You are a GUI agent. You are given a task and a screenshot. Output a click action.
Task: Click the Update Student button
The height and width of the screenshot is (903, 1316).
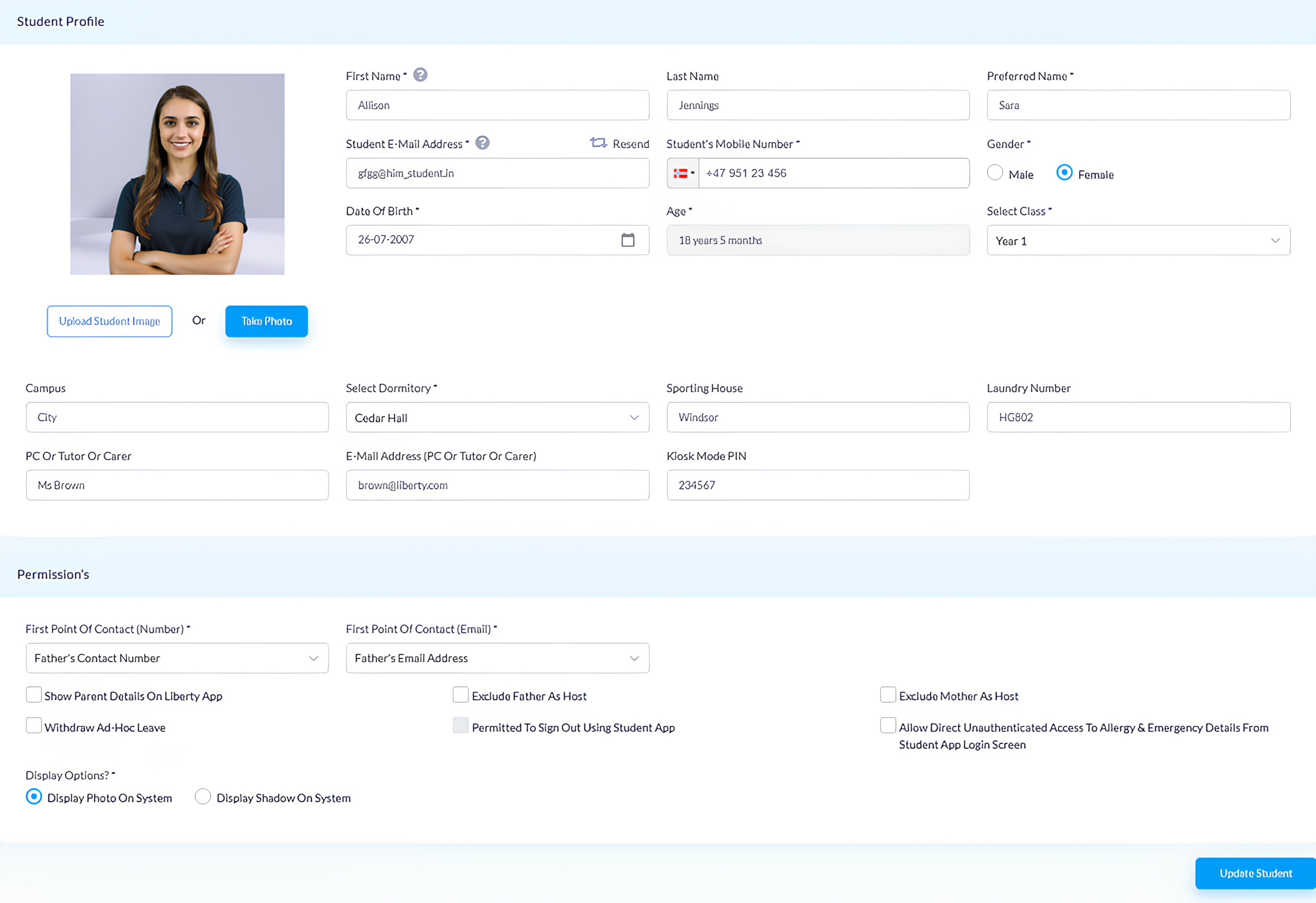pos(1255,874)
